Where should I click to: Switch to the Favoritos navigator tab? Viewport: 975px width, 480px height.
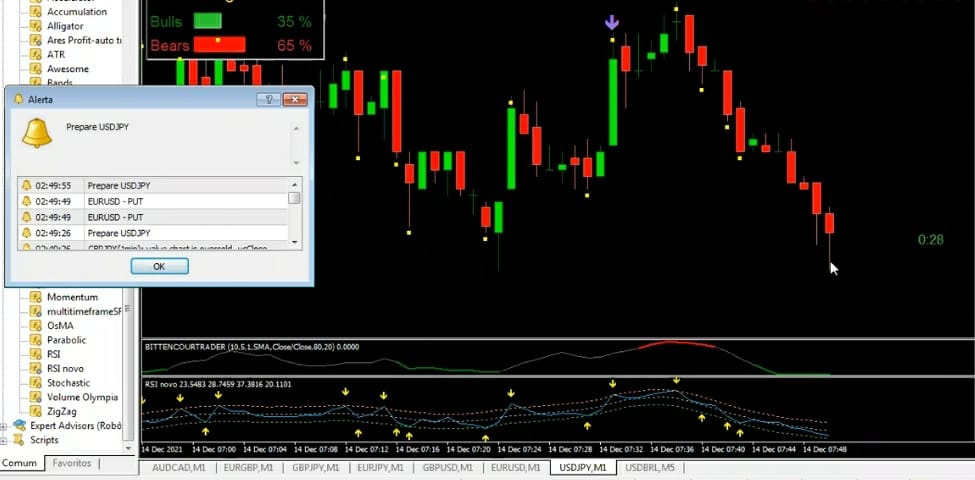tap(71, 463)
